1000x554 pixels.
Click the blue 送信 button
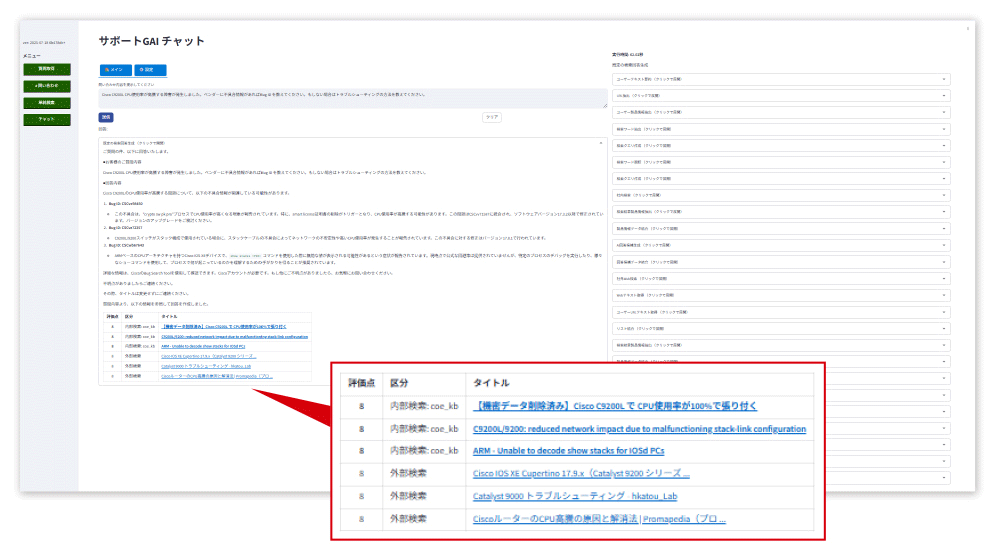pos(106,117)
